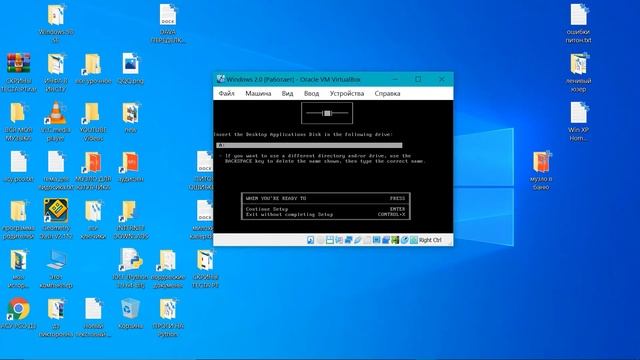The image size is (640, 360).
Task: Select the INTERNET DOWNLOADS folder shortcut
Action: click(130, 211)
